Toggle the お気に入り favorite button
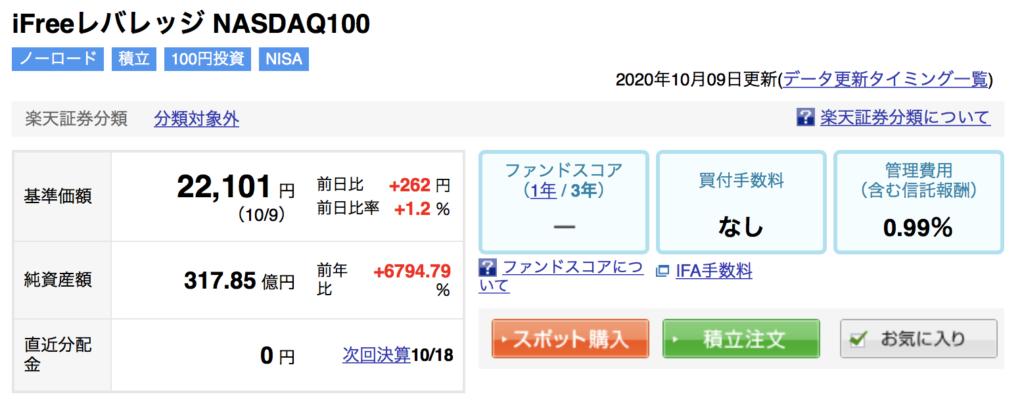This screenshot has width=1024, height=405. pyautogui.click(x=919, y=338)
